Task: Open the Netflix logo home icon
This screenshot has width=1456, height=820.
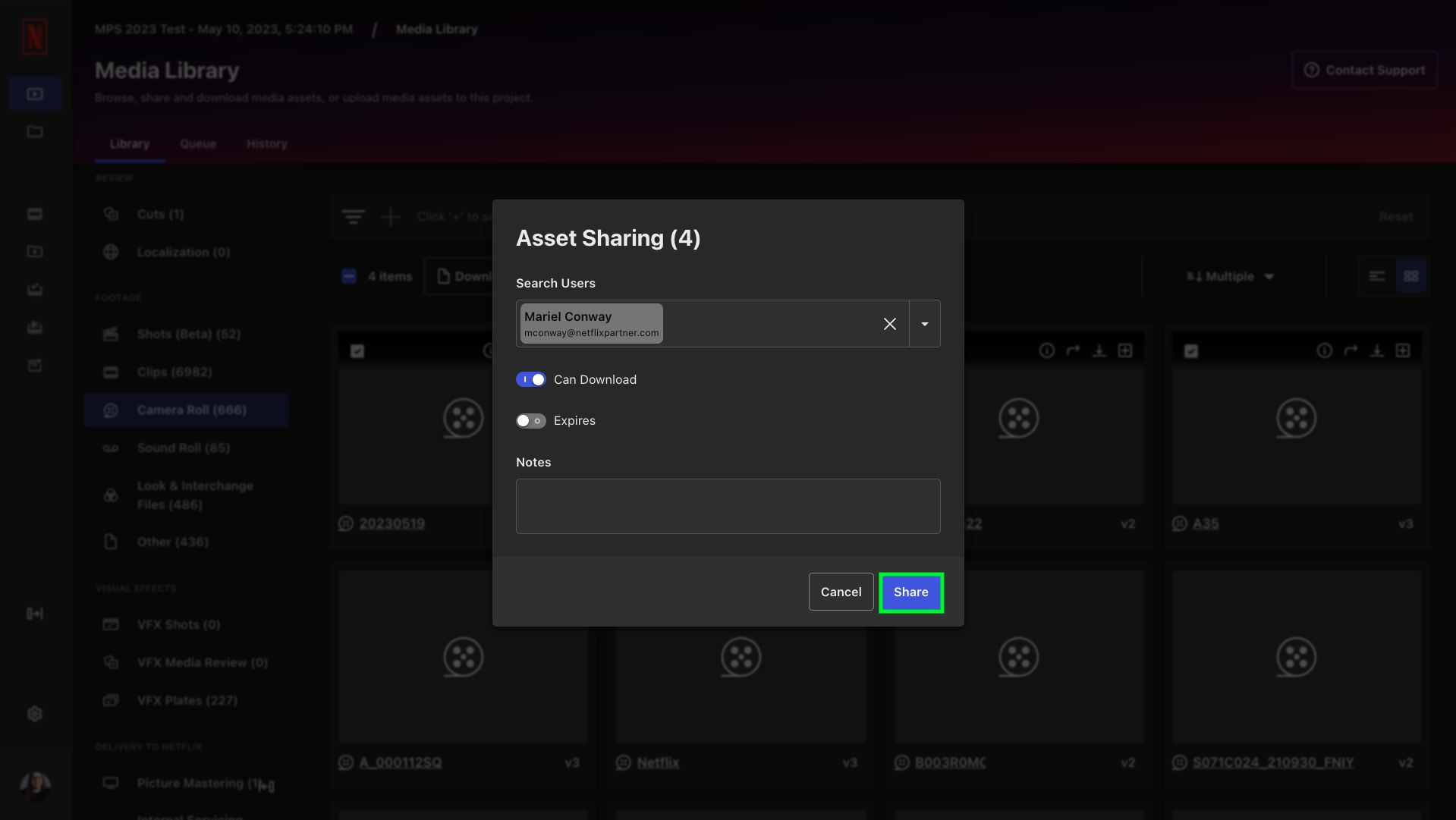Action: tap(35, 36)
